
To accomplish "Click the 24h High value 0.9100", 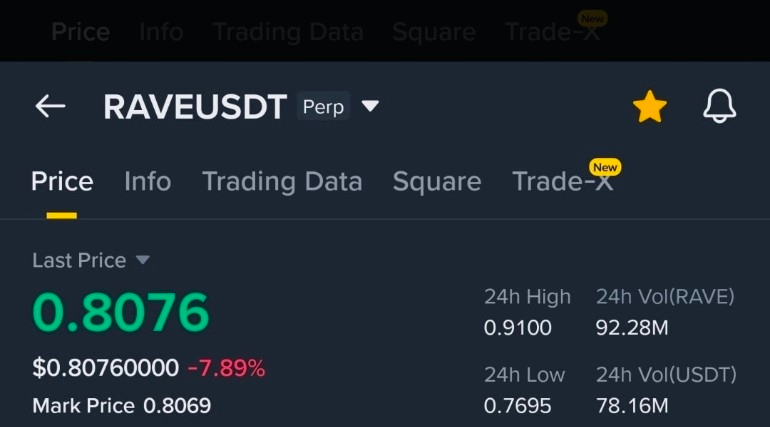I will tap(518, 328).
